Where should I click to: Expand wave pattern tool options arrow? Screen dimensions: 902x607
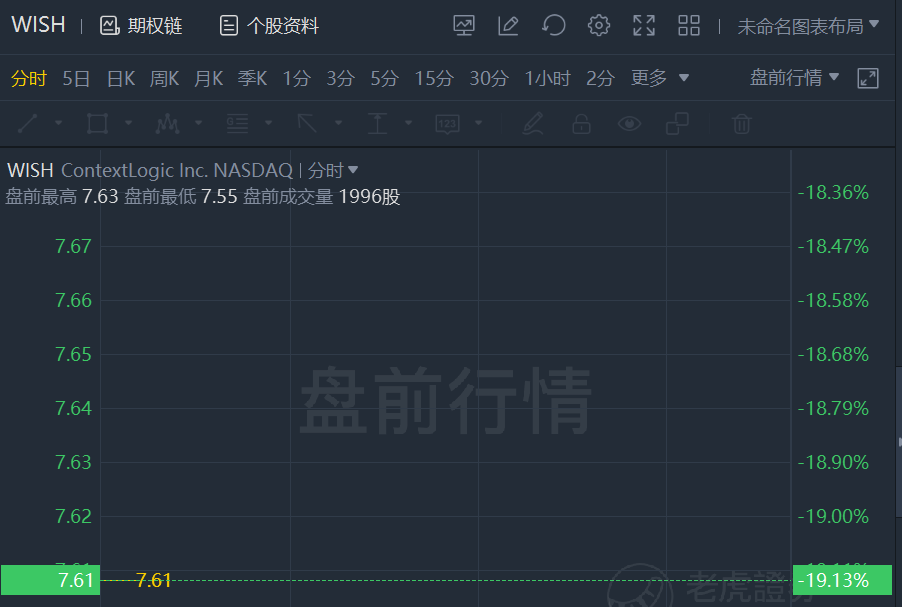click(199, 123)
